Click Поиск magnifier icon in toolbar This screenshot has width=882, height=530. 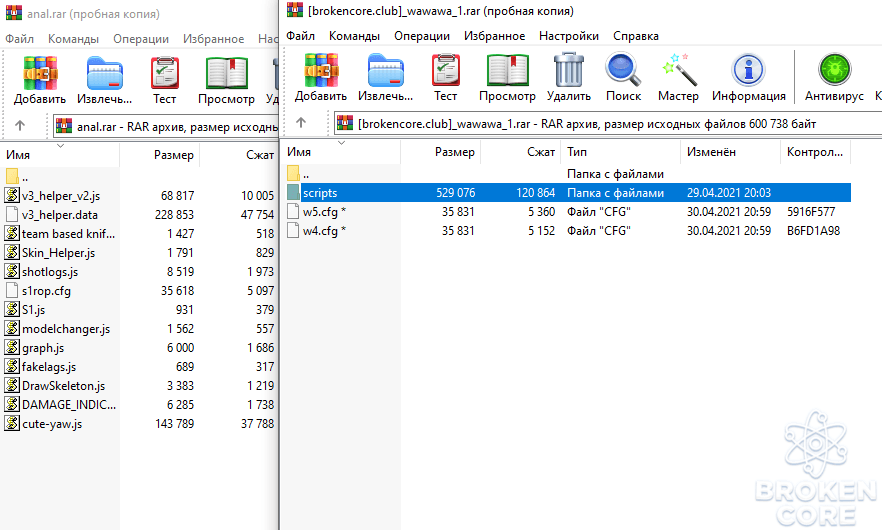click(623, 70)
